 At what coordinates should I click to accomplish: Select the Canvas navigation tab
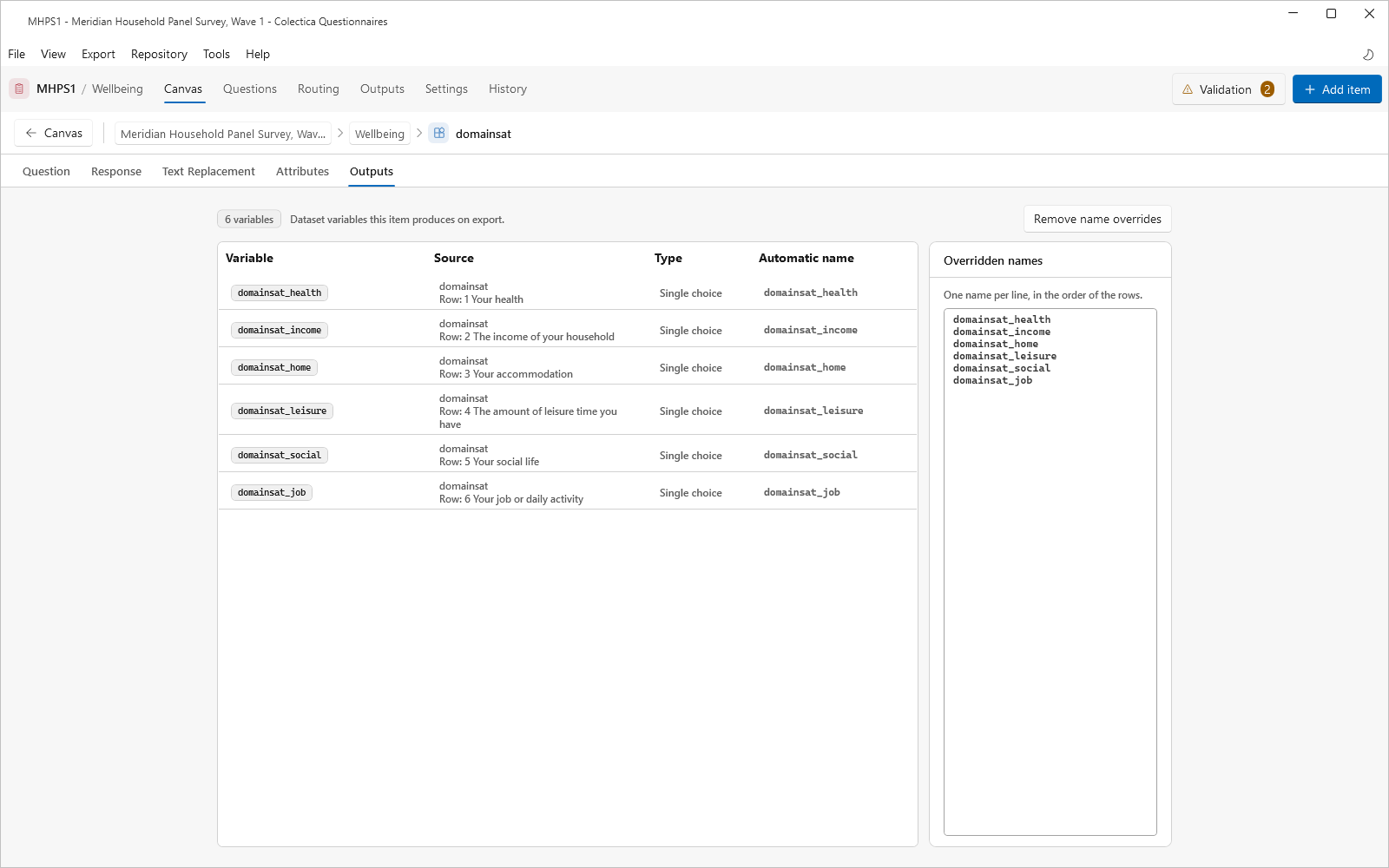click(183, 89)
